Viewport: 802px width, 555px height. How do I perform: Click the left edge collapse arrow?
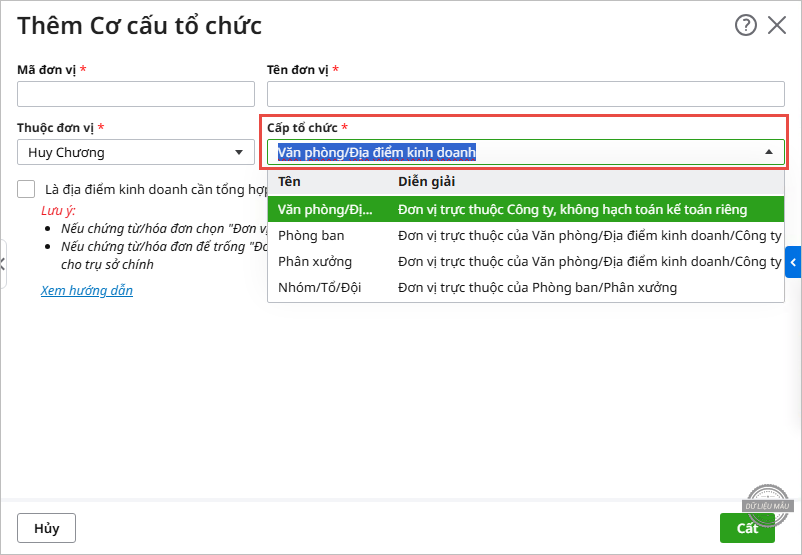pyautogui.click(x=4, y=264)
